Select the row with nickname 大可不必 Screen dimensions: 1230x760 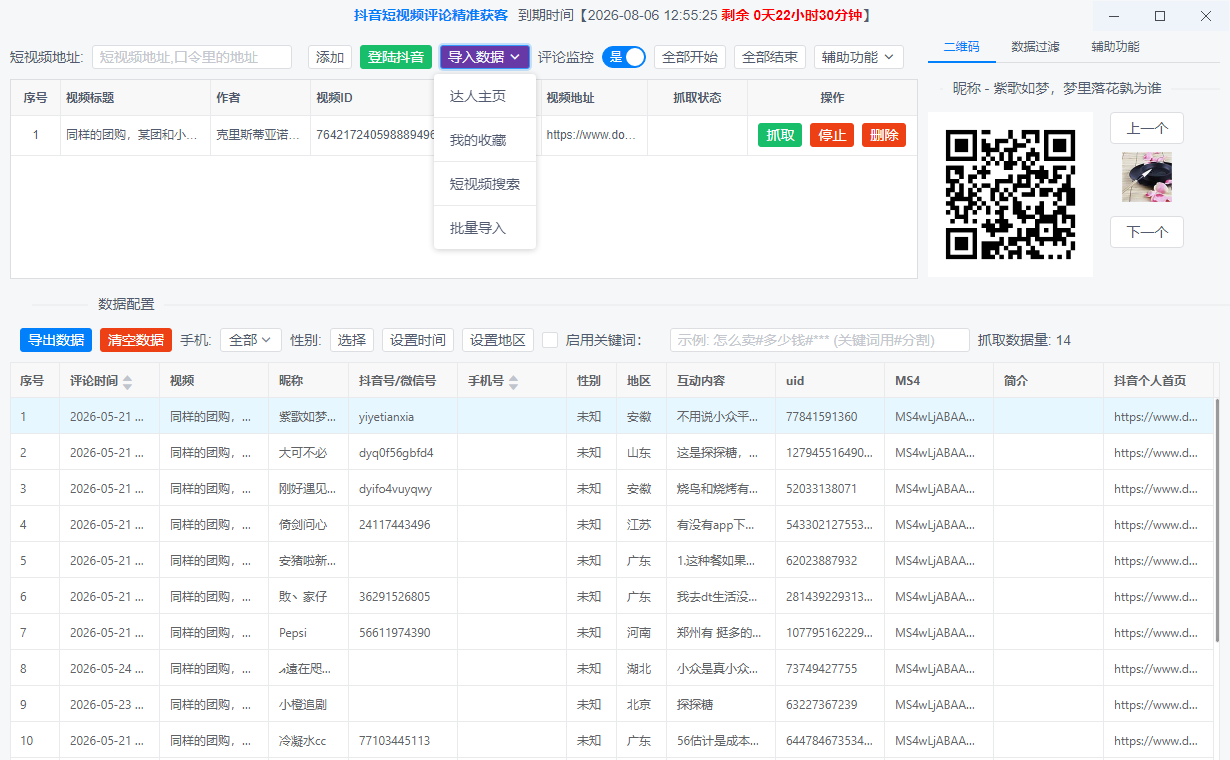612,452
